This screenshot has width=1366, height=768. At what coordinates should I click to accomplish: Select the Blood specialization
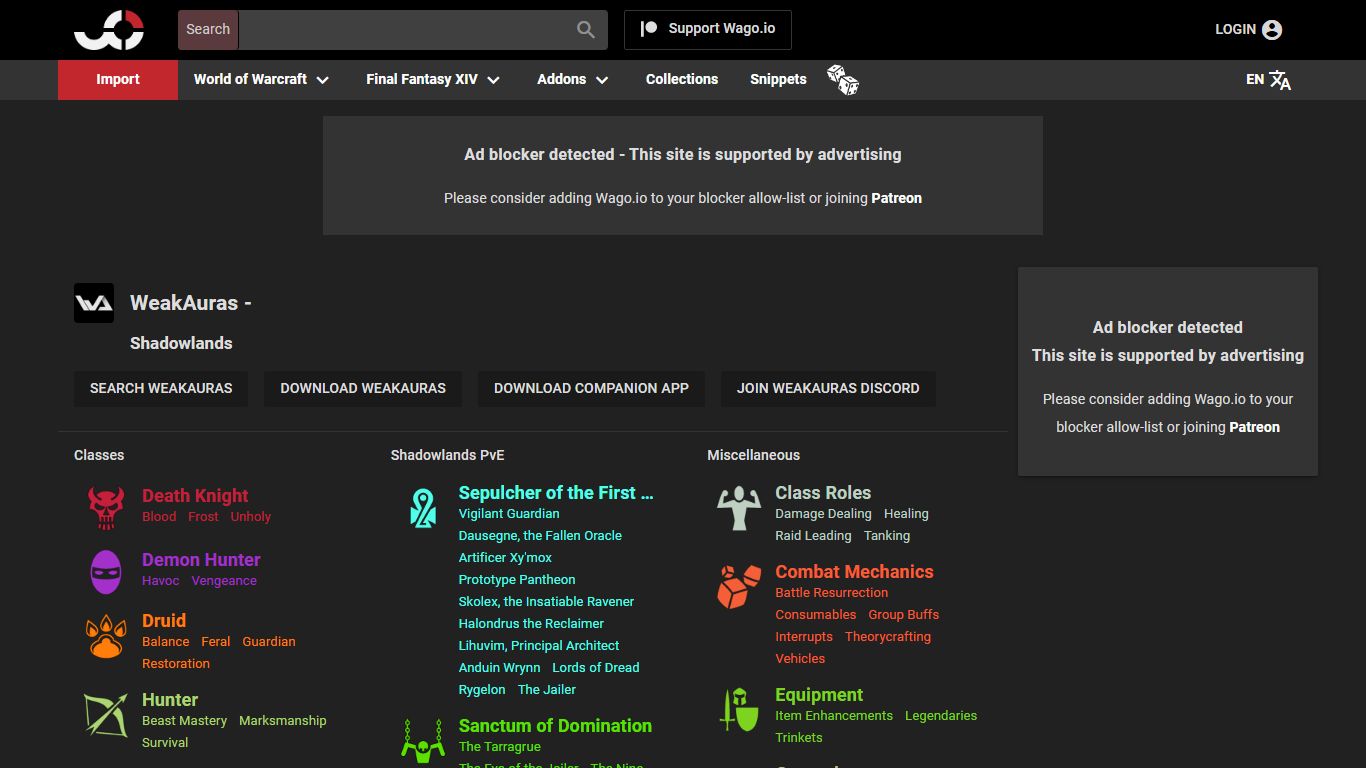click(159, 517)
